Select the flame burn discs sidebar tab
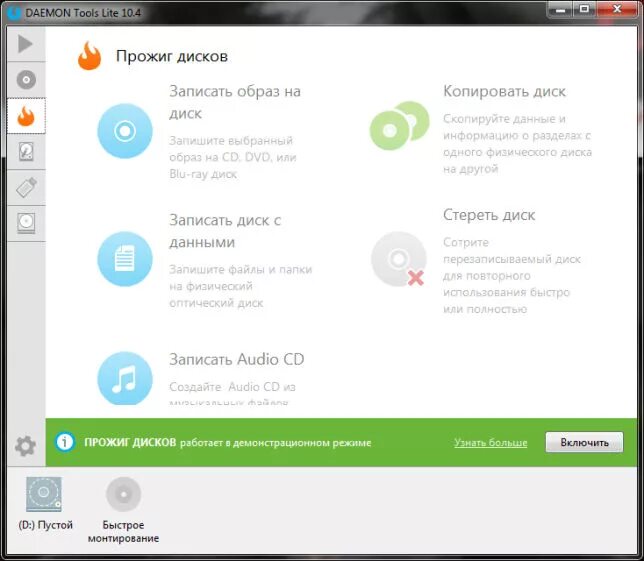 click(x=26, y=116)
